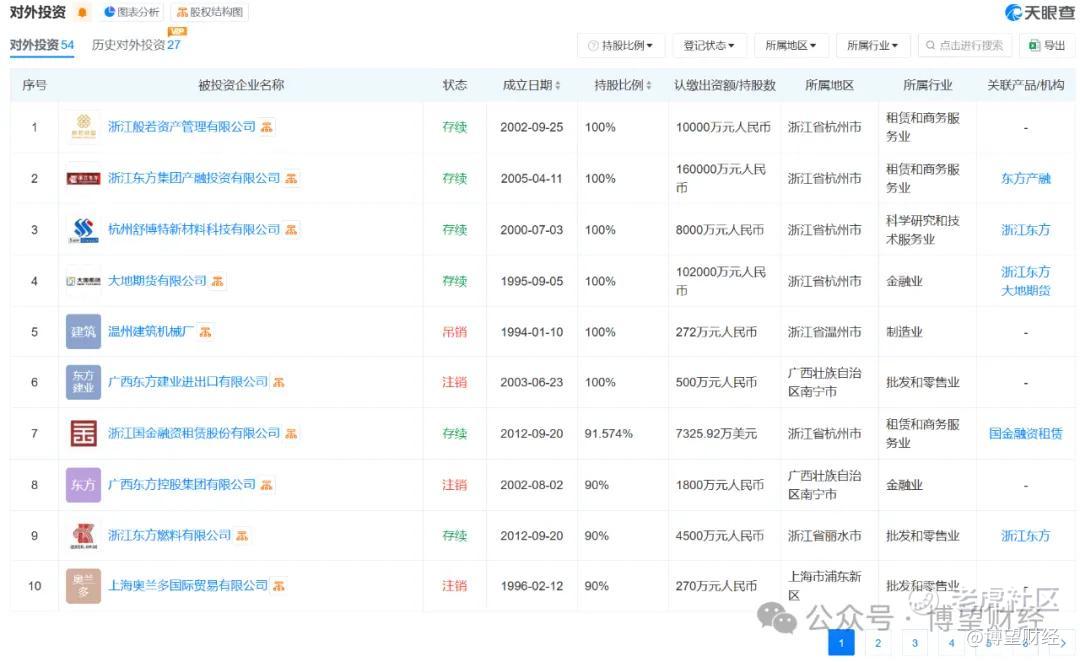Go to page 2 of results

(x=878, y=643)
